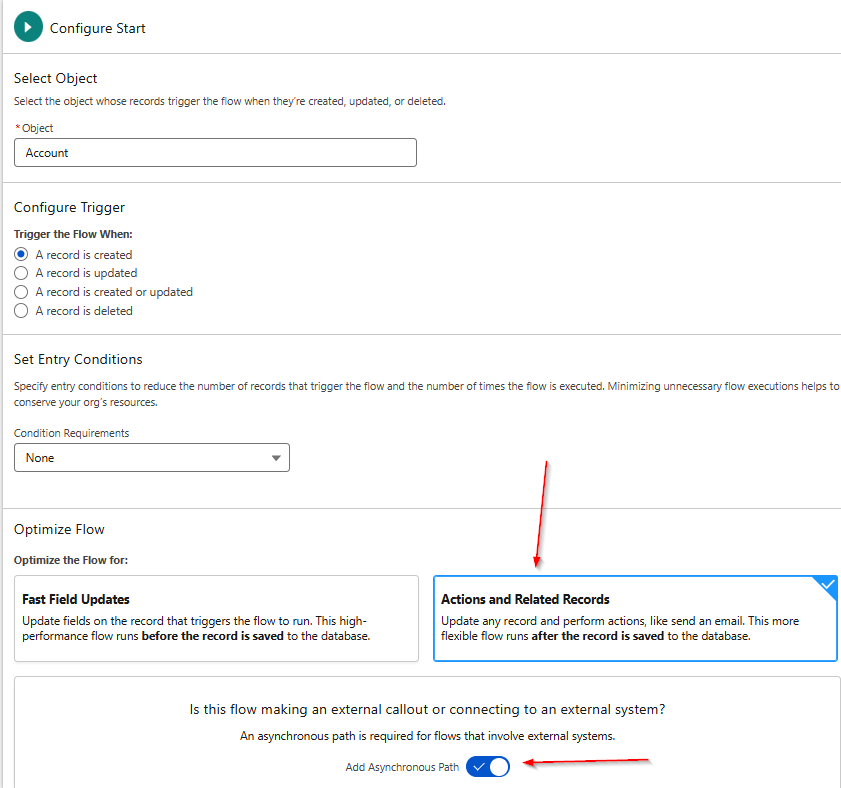Click the chevron icon in the None dropdown

point(276,457)
